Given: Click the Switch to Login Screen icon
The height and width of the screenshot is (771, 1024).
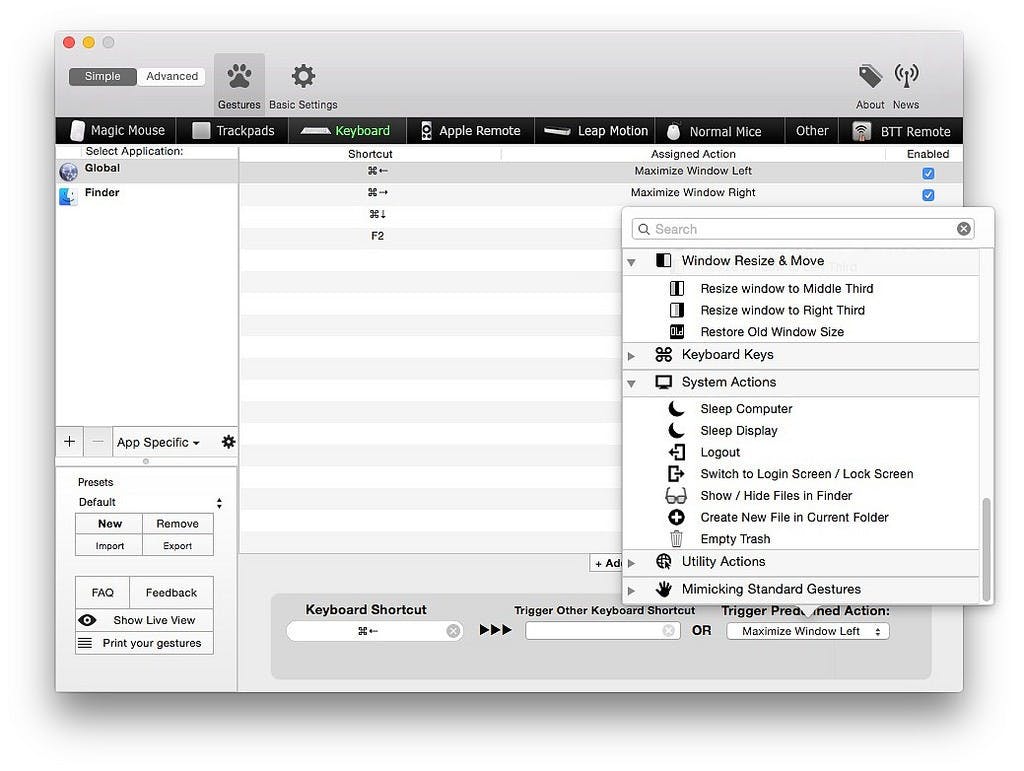Looking at the screenshot, I should (x=677, y=473).
